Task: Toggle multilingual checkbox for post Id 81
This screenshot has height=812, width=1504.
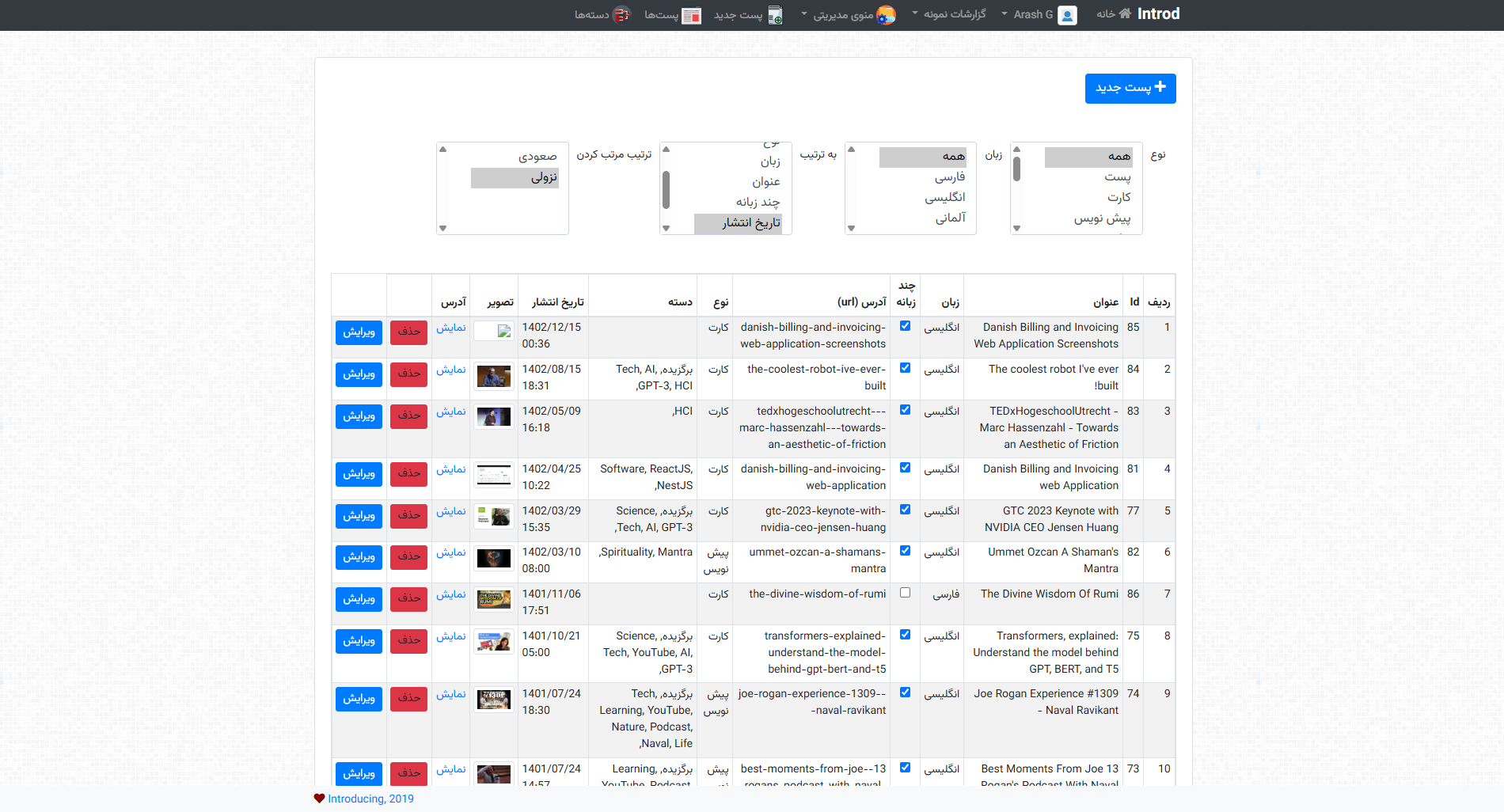Action: pos(906,468)
